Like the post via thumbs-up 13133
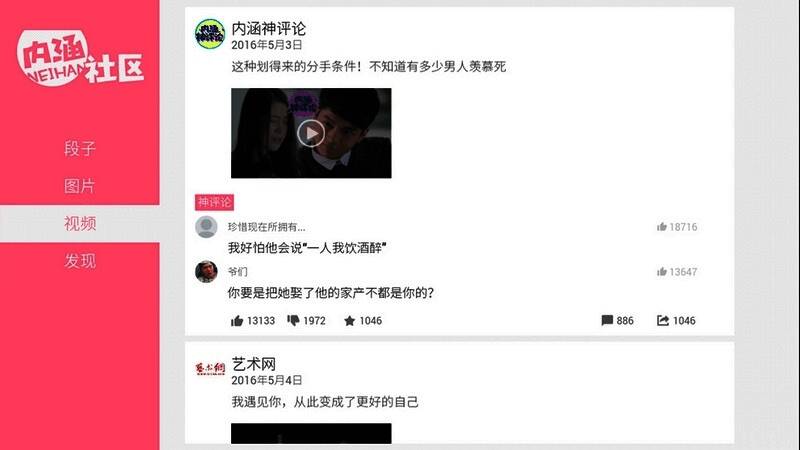 [x=253, y=320]
